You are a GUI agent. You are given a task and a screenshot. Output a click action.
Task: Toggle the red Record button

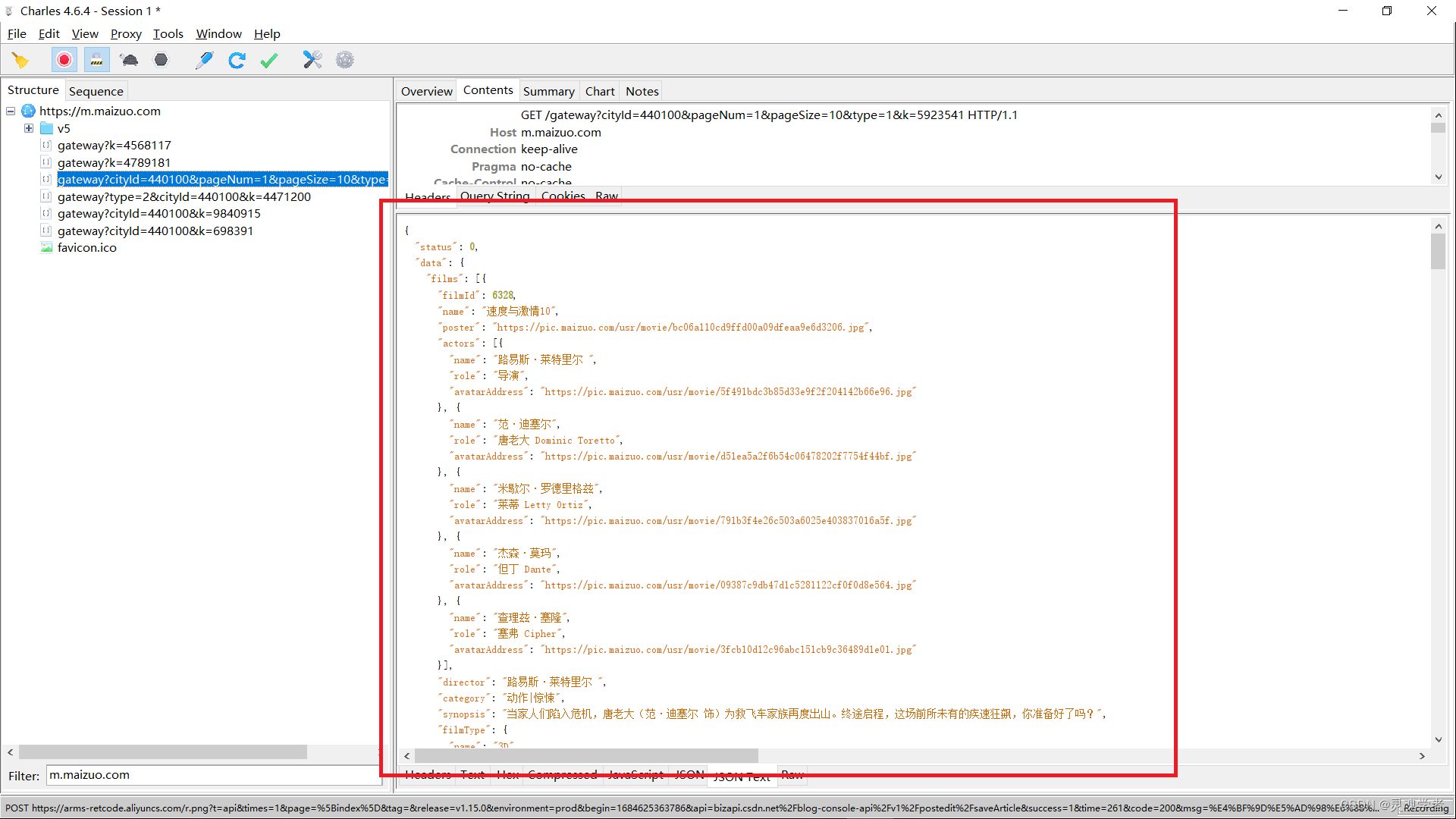(64, 60)
